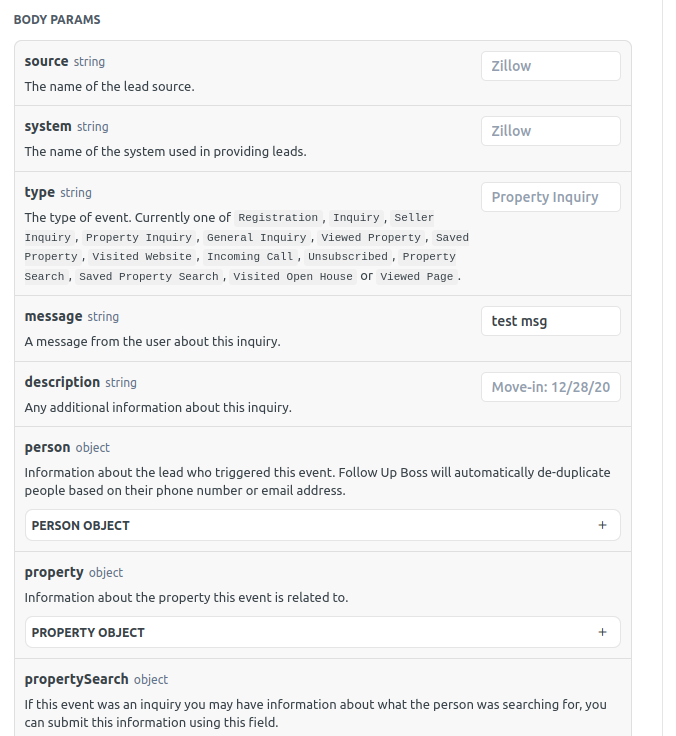Click the plus icon for PERSON OBJECT
The width and height of the screenshot is (676, 736).
[x=602, y=525]
